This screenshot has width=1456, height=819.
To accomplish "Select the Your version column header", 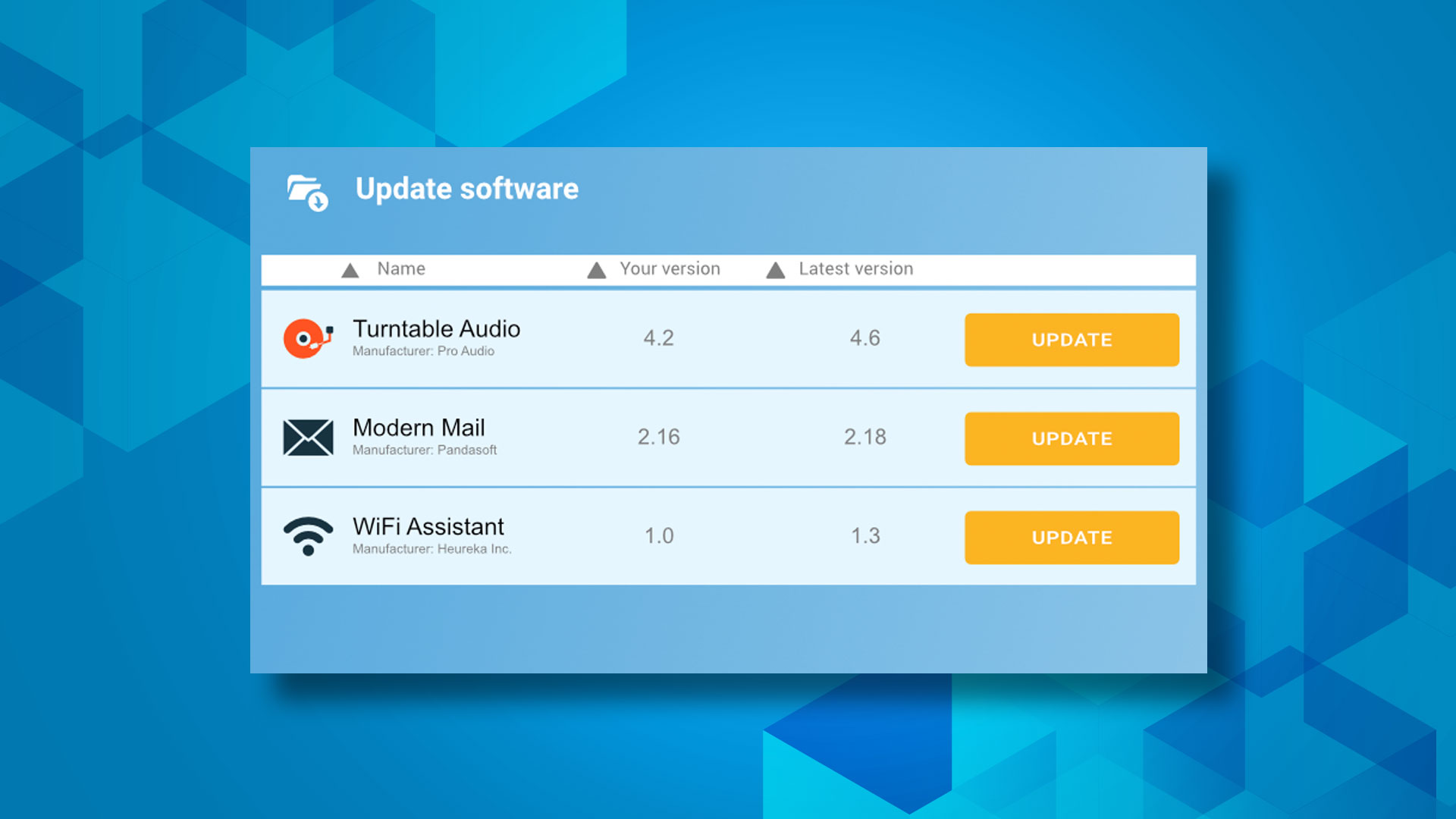I will click(669, 269).
